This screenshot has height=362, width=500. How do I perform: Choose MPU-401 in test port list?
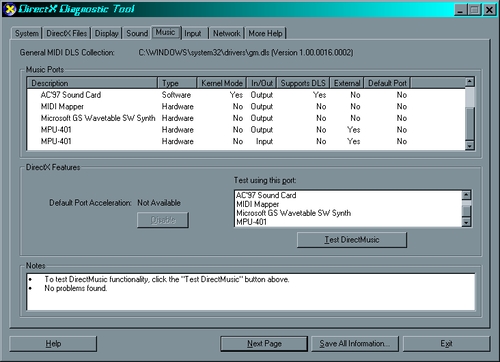pyautogui.click(x=348, y=222)
